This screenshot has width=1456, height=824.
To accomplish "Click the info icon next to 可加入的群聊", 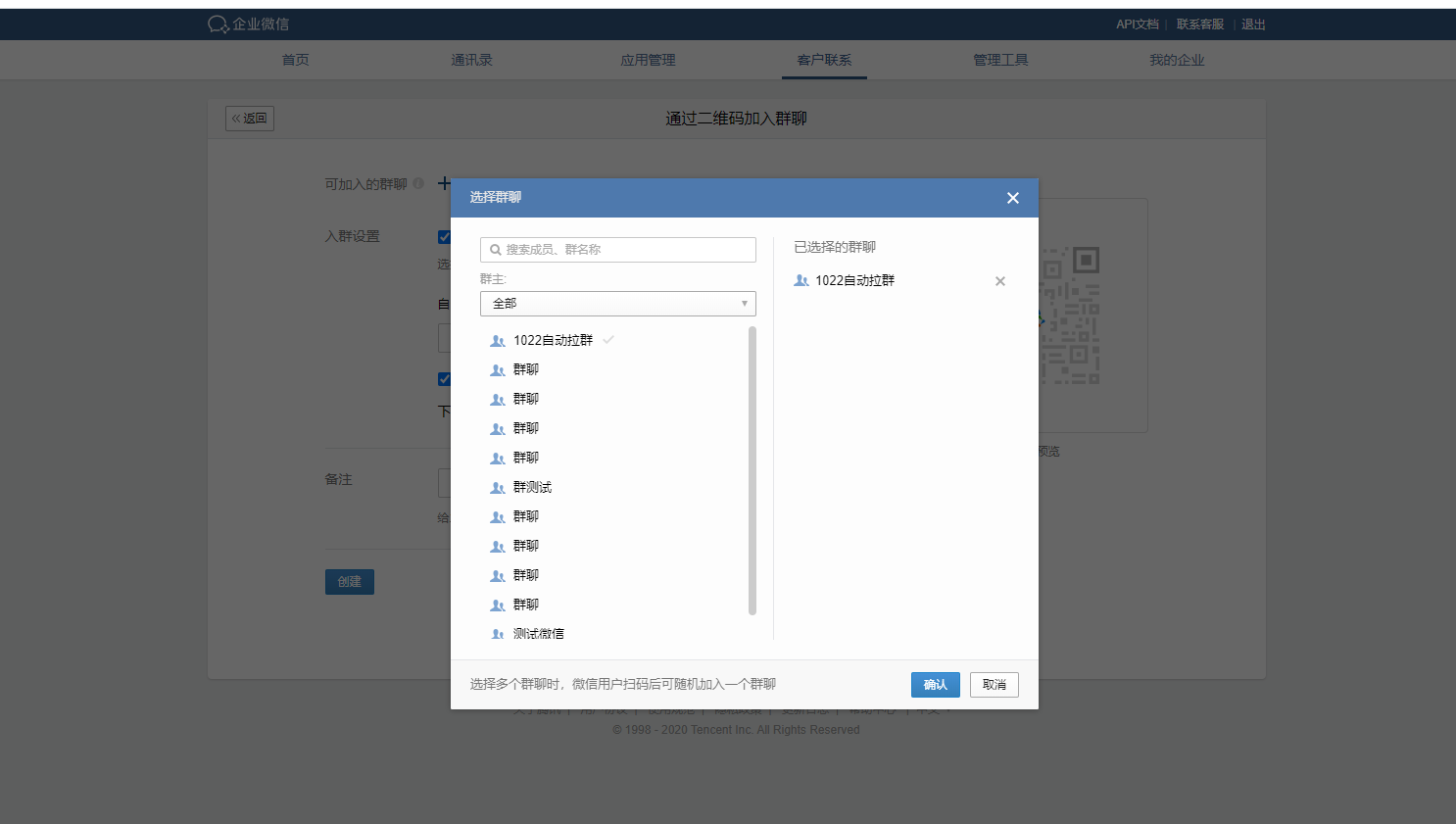I will click(x=418, y=183).
